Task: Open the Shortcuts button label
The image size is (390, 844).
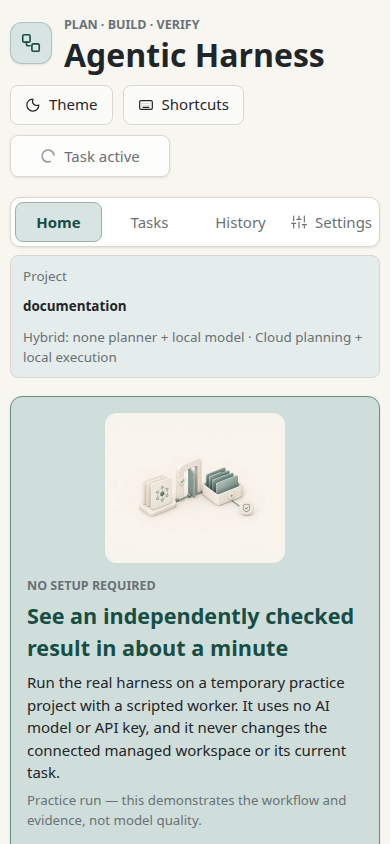Action: 195,105
